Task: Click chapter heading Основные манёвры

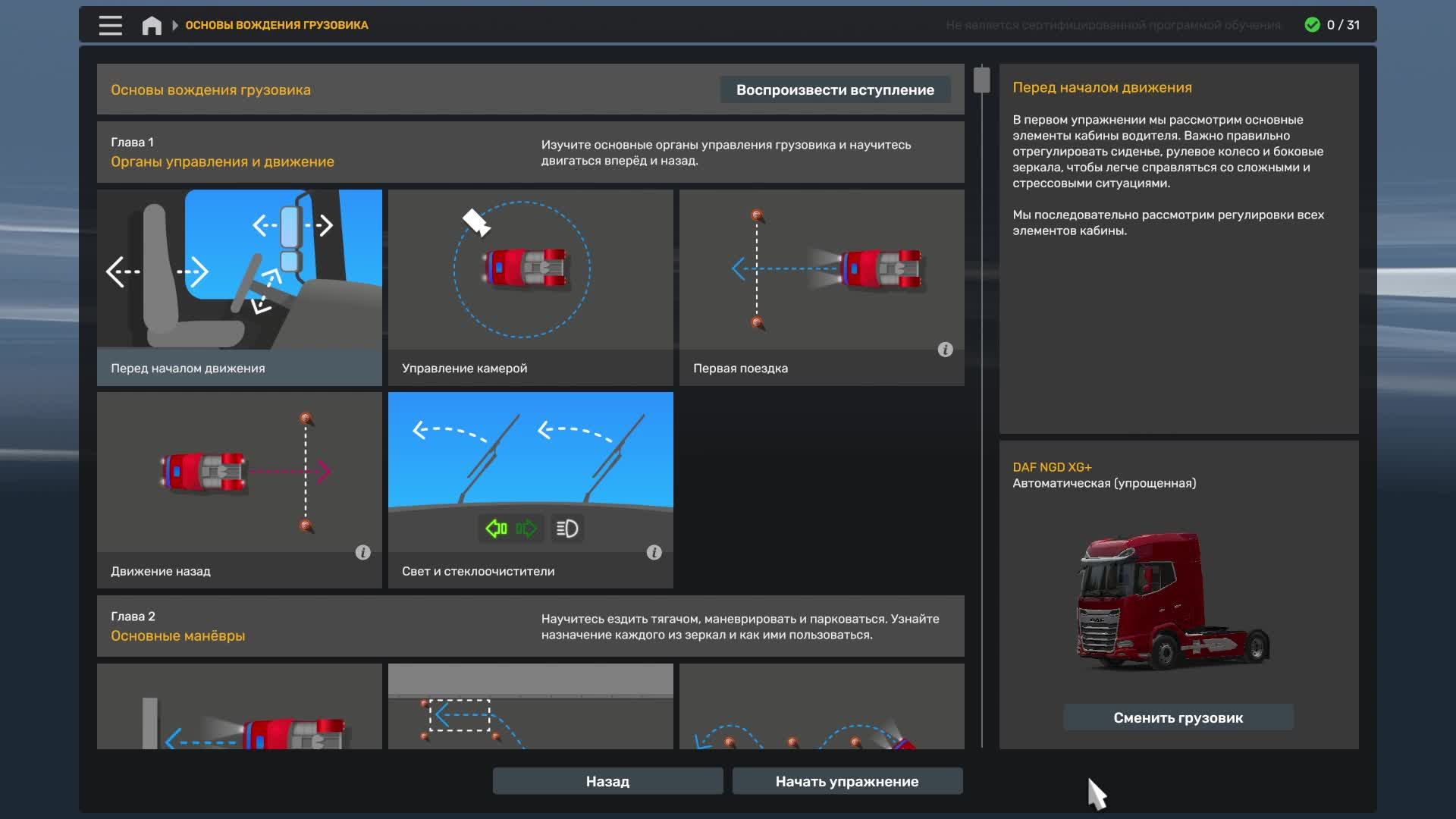Action: (177, 635)
